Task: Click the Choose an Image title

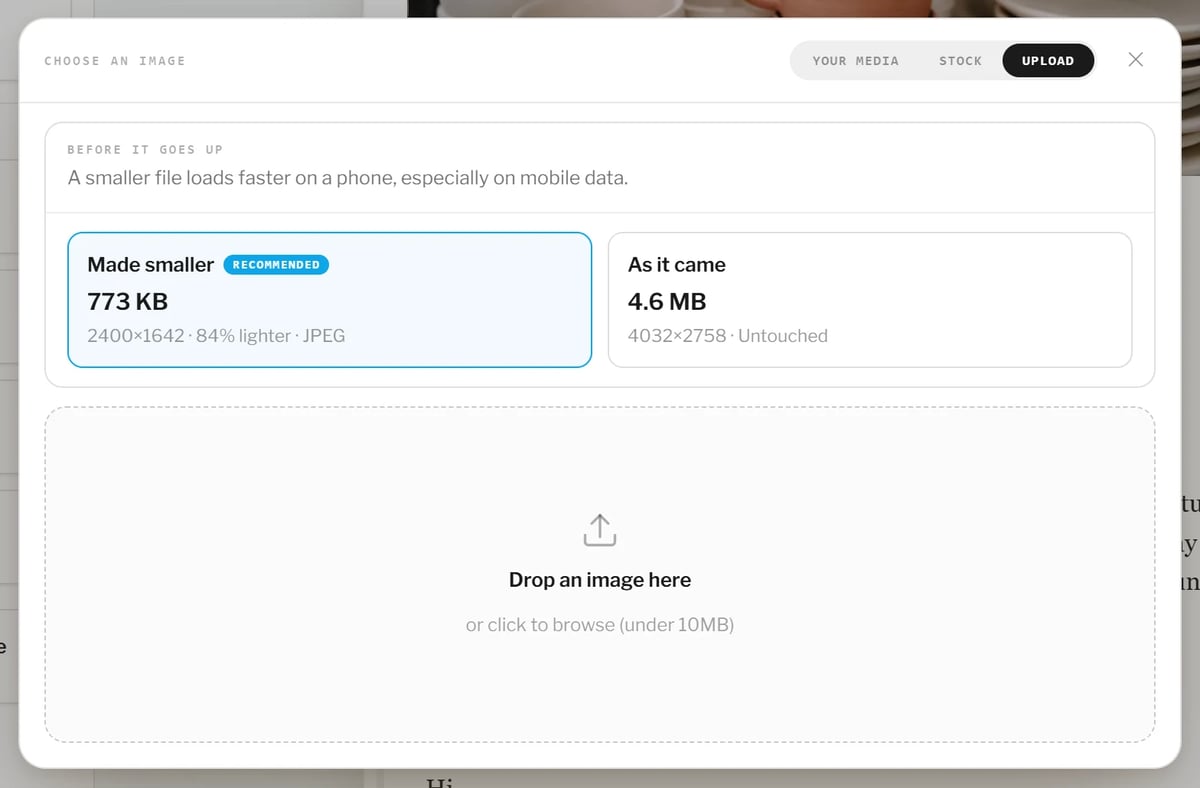Action: (115, 61)
